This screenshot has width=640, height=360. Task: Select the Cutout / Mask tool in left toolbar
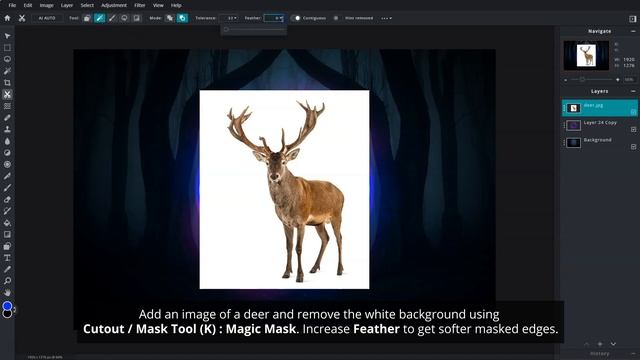(7, 94)
